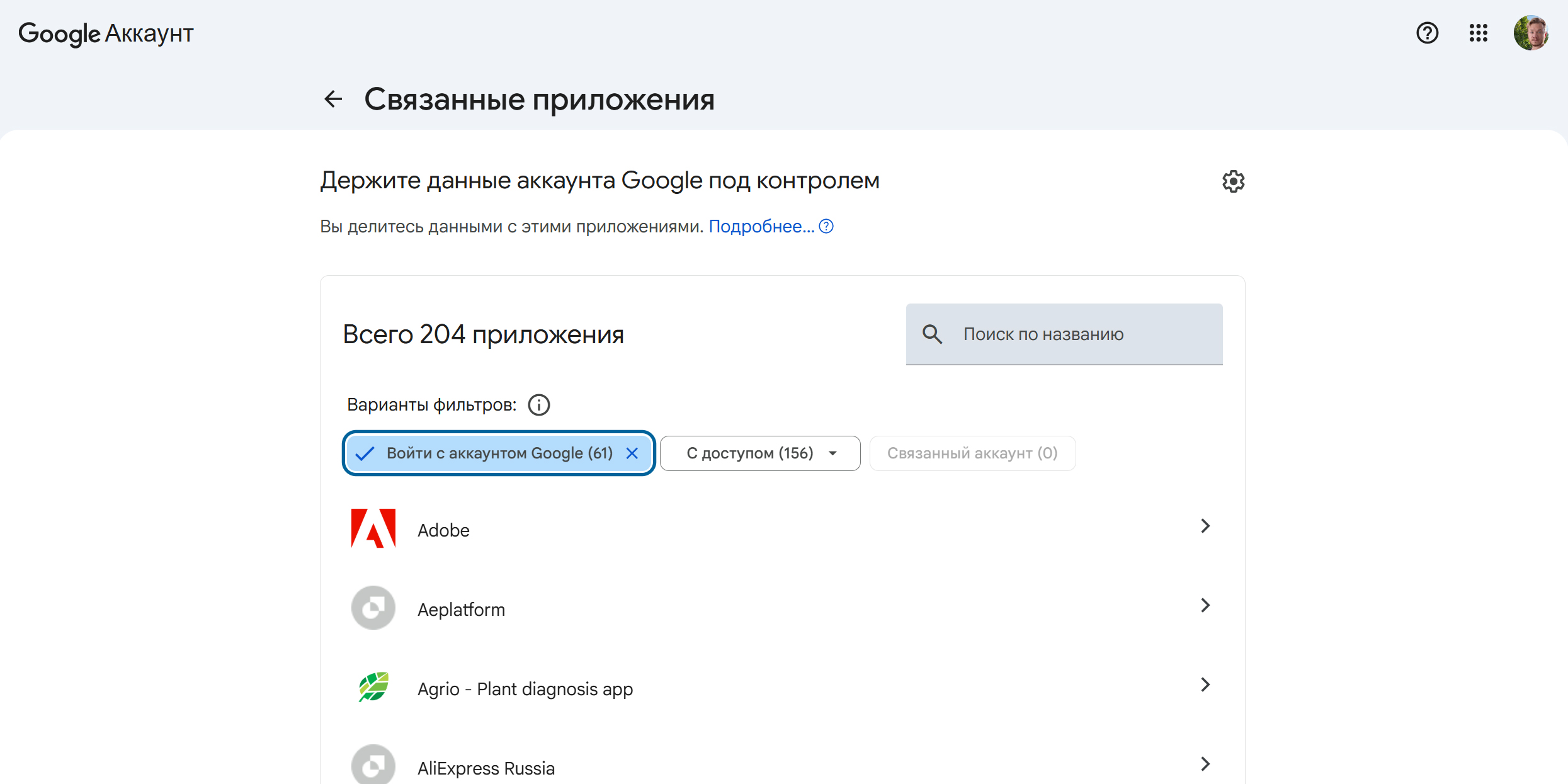Click the Agrio leaf icon
The height and width of the screenshot is (784, 1568).
pos(373,687)
